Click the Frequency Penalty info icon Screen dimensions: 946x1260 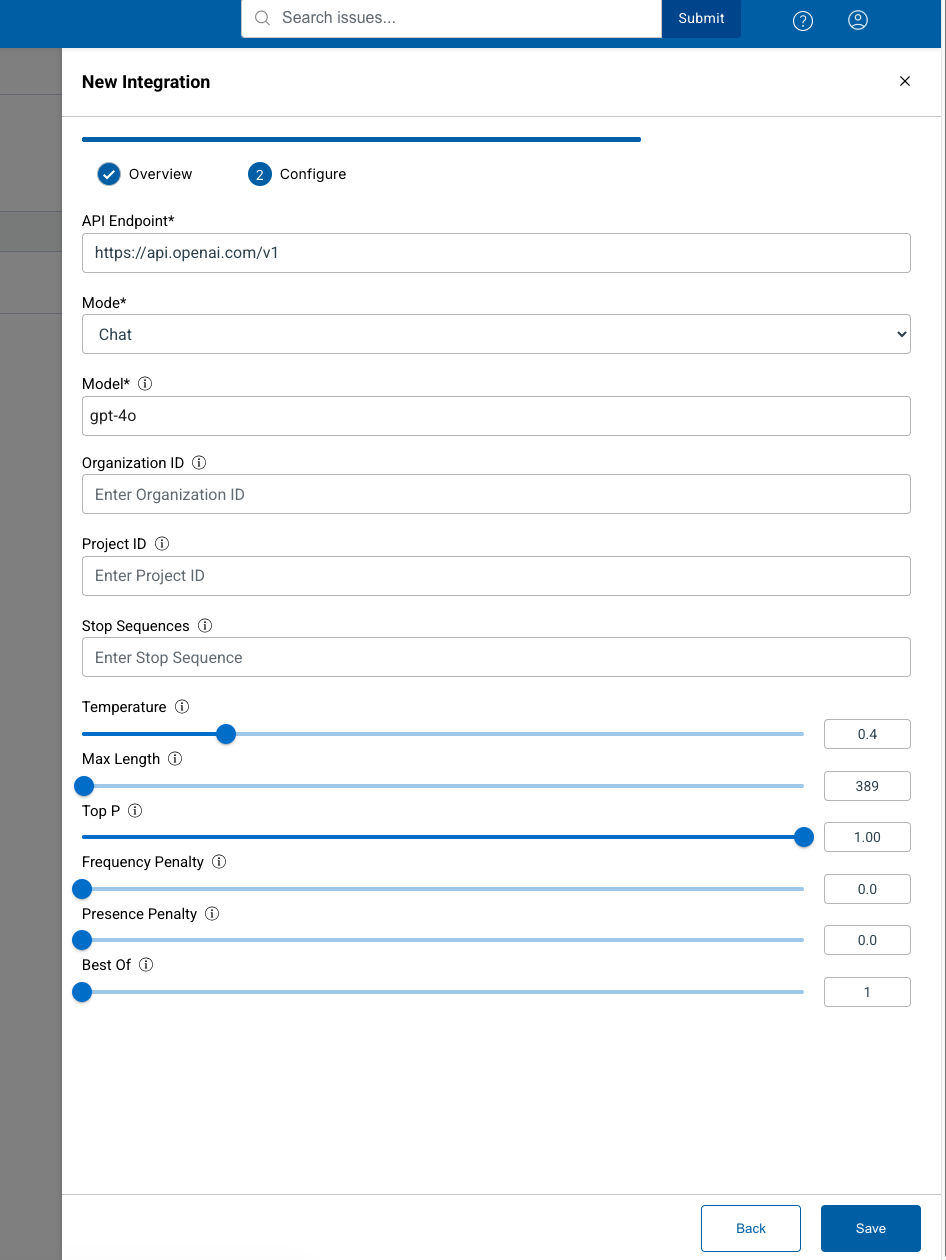219,862
